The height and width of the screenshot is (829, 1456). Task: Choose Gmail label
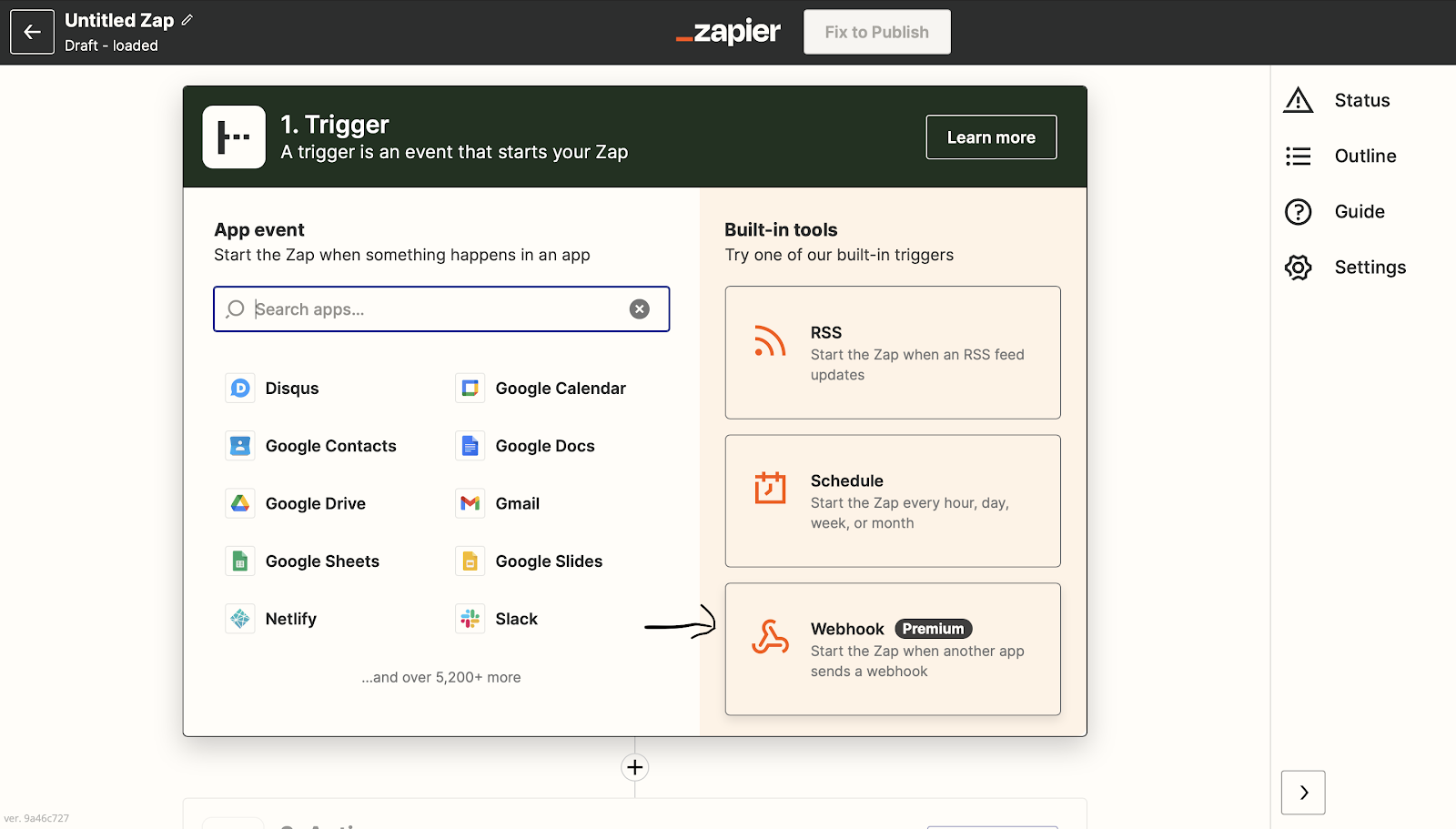tap(518, 503)
